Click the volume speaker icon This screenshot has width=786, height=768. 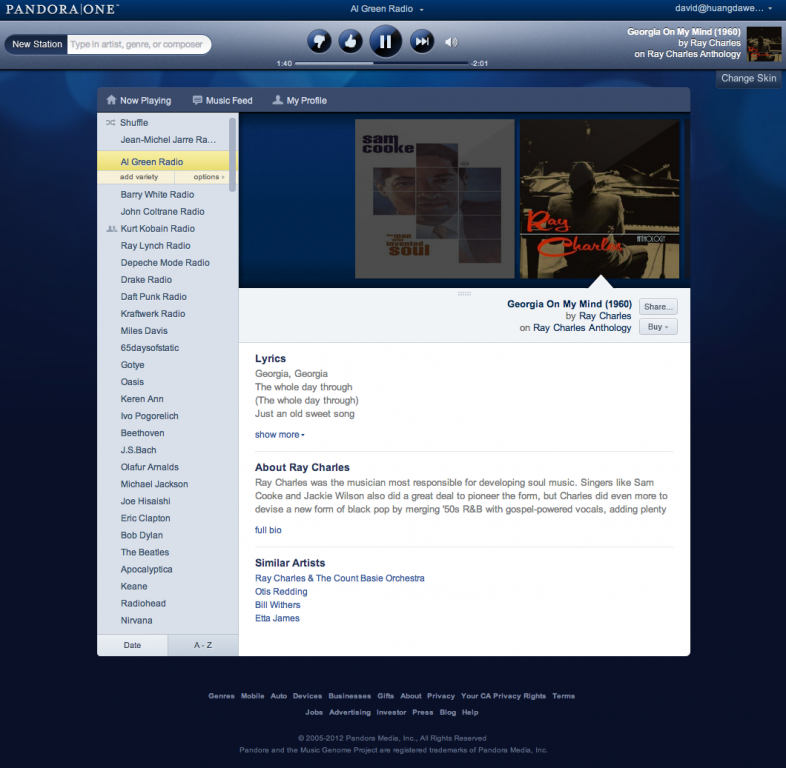(x=451, y=43)
